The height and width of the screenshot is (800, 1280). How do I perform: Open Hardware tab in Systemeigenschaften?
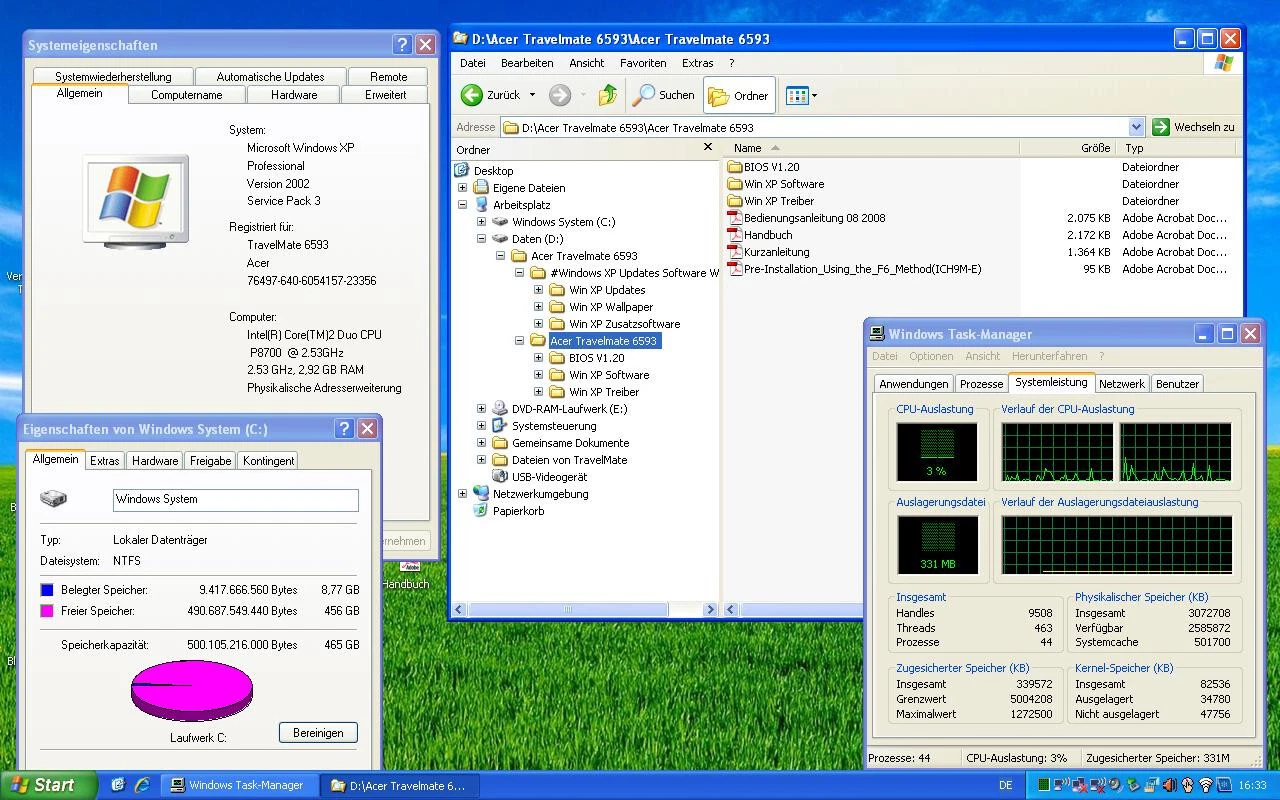294,95
